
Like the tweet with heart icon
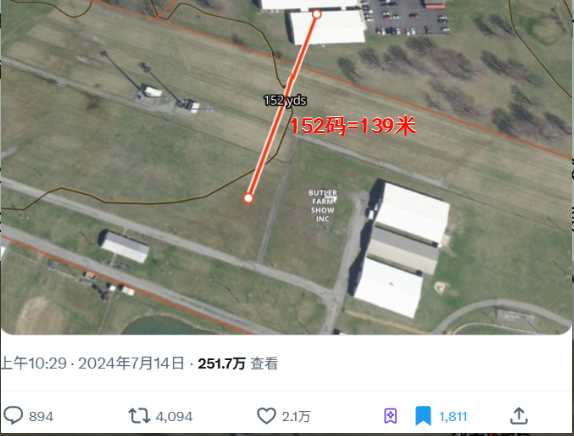click(x=266, y=416)
